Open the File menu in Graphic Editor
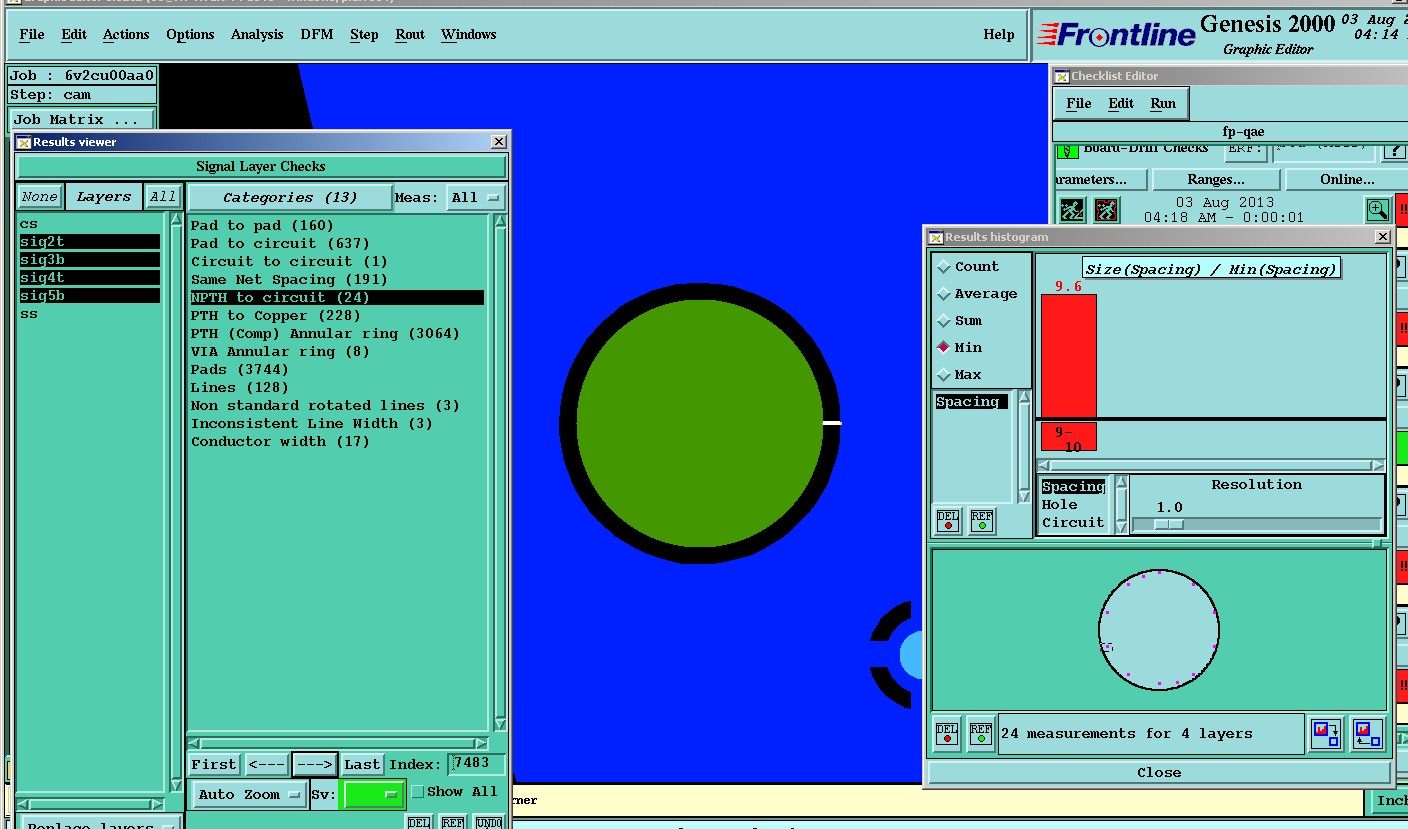The width and height of the screenshot is (1408, 829). [x=32, y=34]
